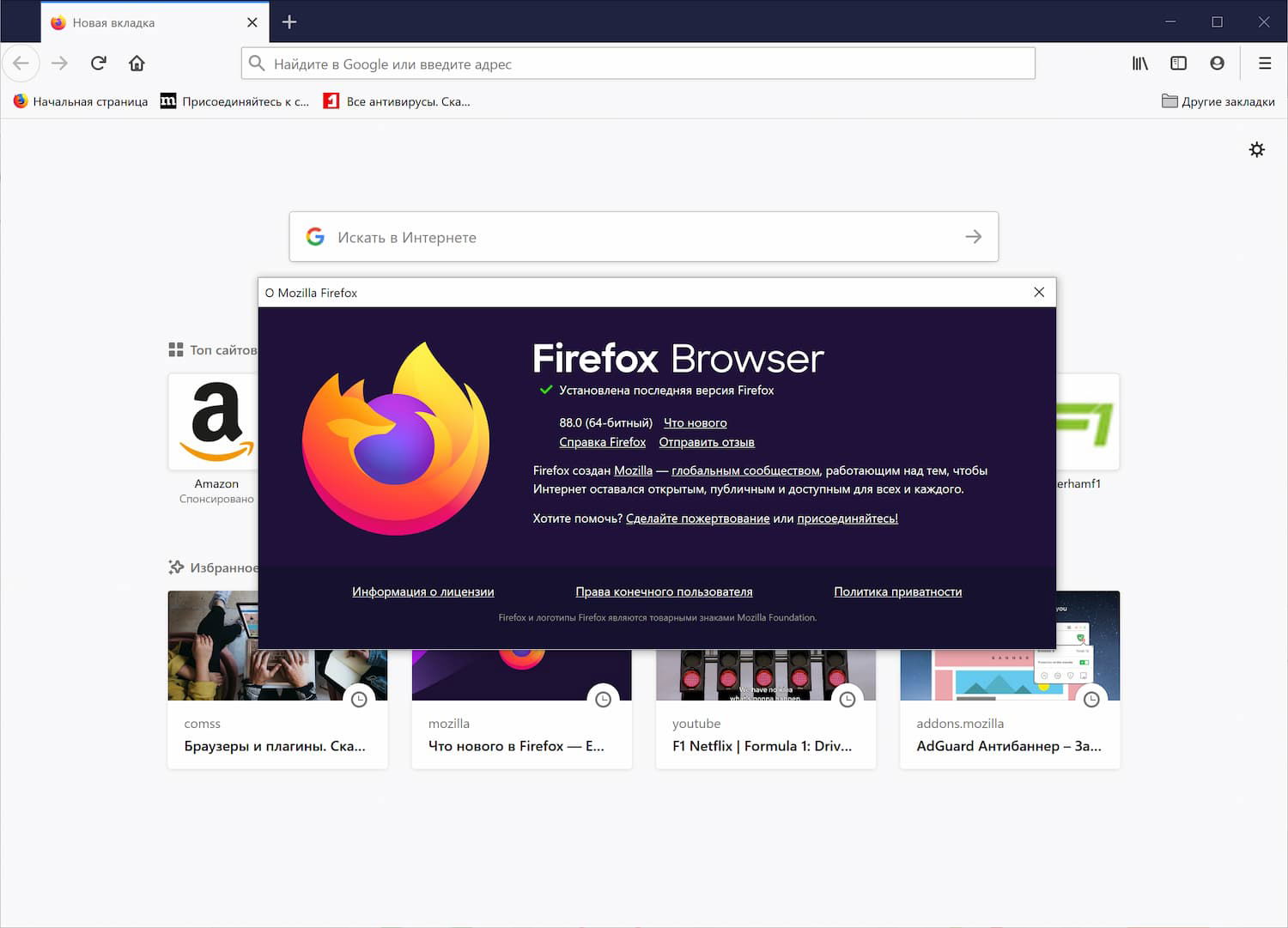Click 'Установлена последняя версия Firefox' status text
The width and height of the screenshot is (1288, 928).
point(666,391)
